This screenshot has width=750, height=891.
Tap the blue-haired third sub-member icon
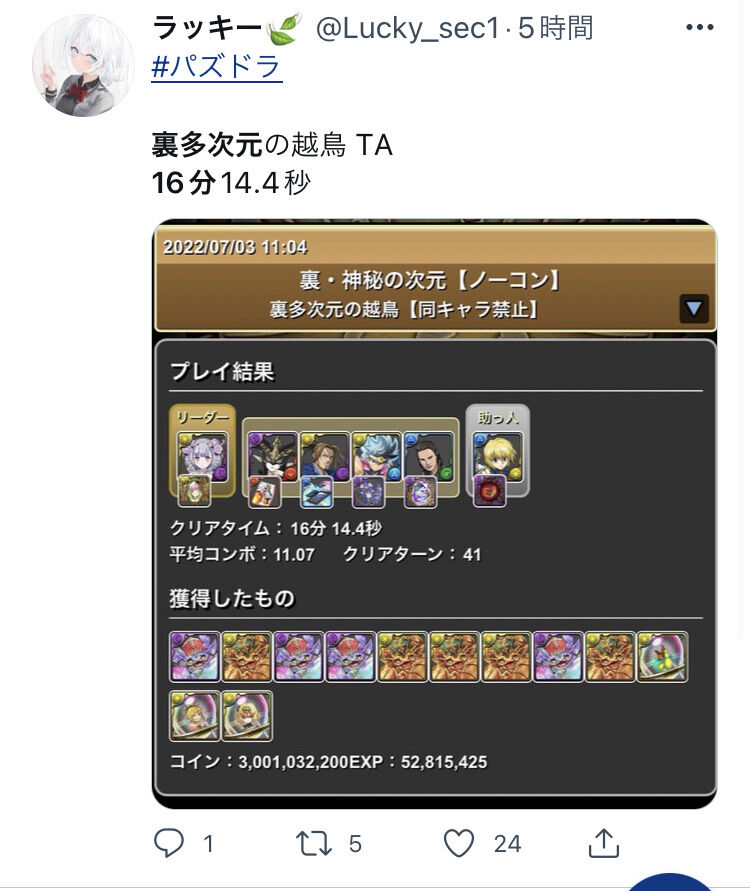[376, 457]
